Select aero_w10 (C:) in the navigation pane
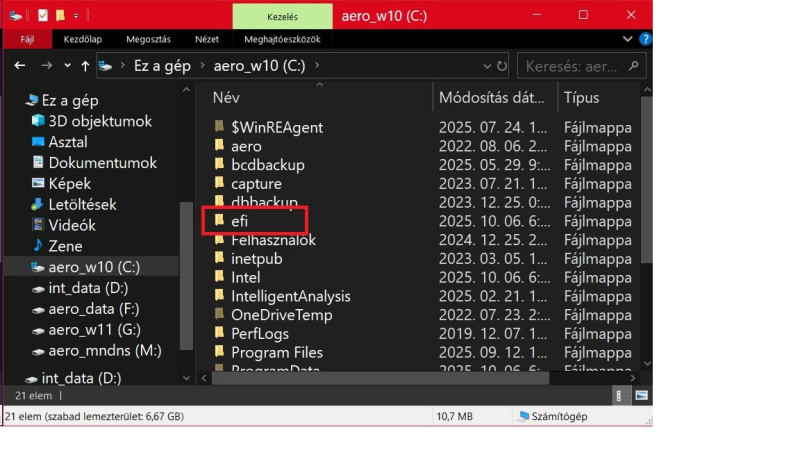This screenshot has width=800, height=450. [92, 267]
